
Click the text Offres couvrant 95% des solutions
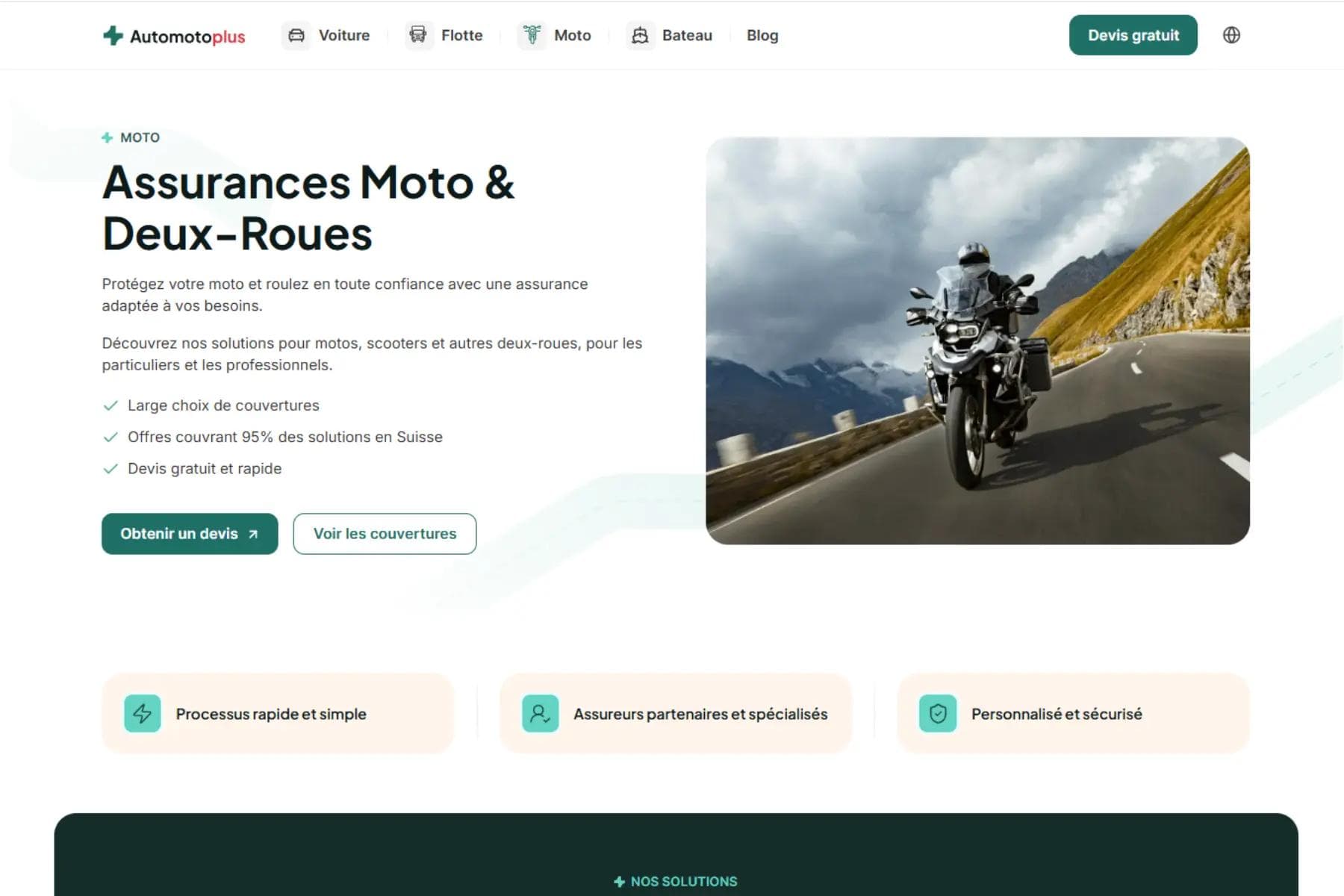[x=285, y=437]
